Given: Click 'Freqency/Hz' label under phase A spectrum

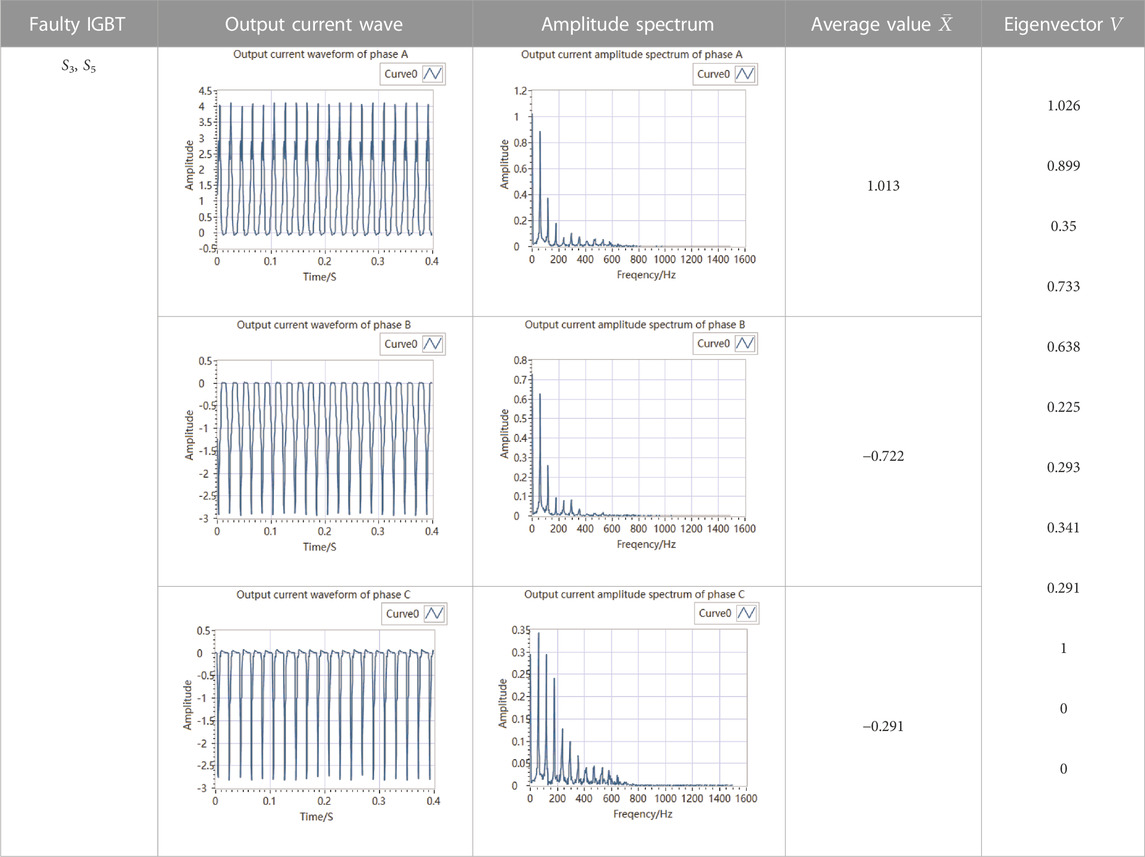Looking at the screenshot, I should (646, 275).
